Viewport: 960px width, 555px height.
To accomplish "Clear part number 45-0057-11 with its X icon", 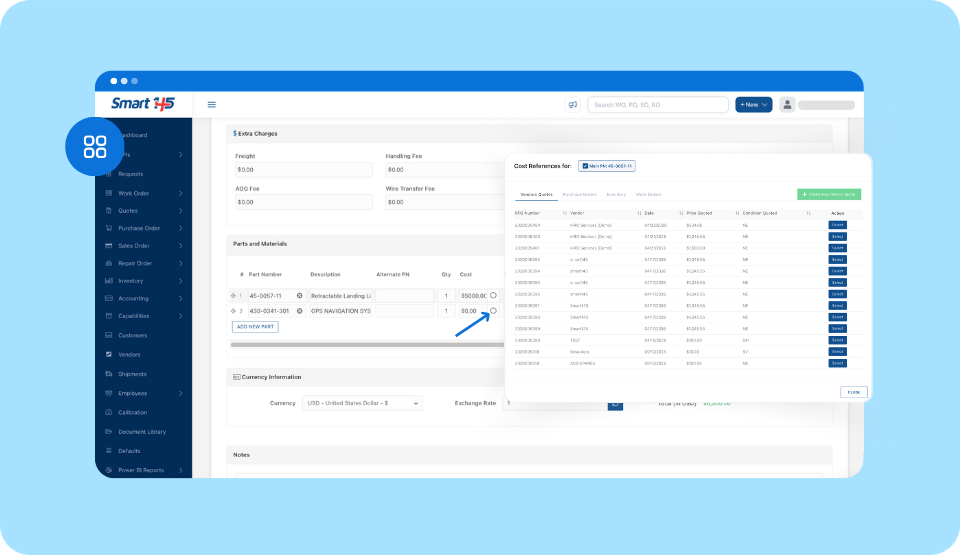I will tap(299, 296).
